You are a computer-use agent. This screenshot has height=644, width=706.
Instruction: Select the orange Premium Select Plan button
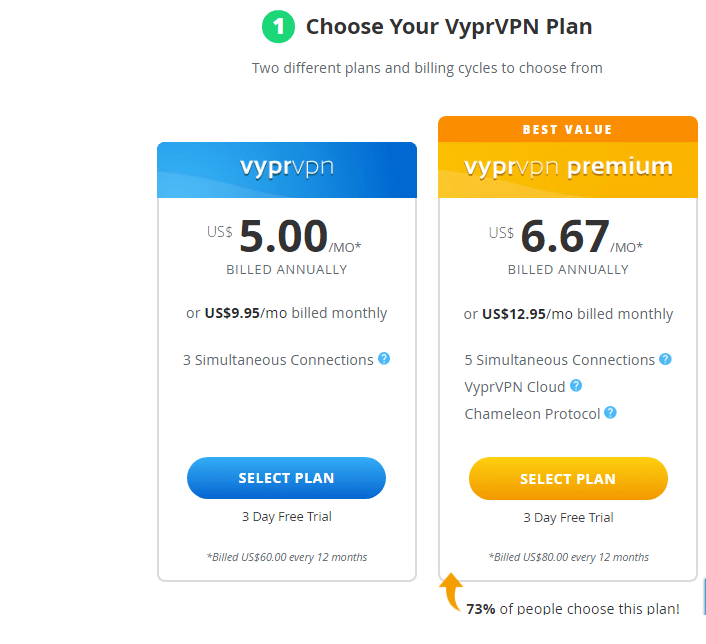[568, 478]
